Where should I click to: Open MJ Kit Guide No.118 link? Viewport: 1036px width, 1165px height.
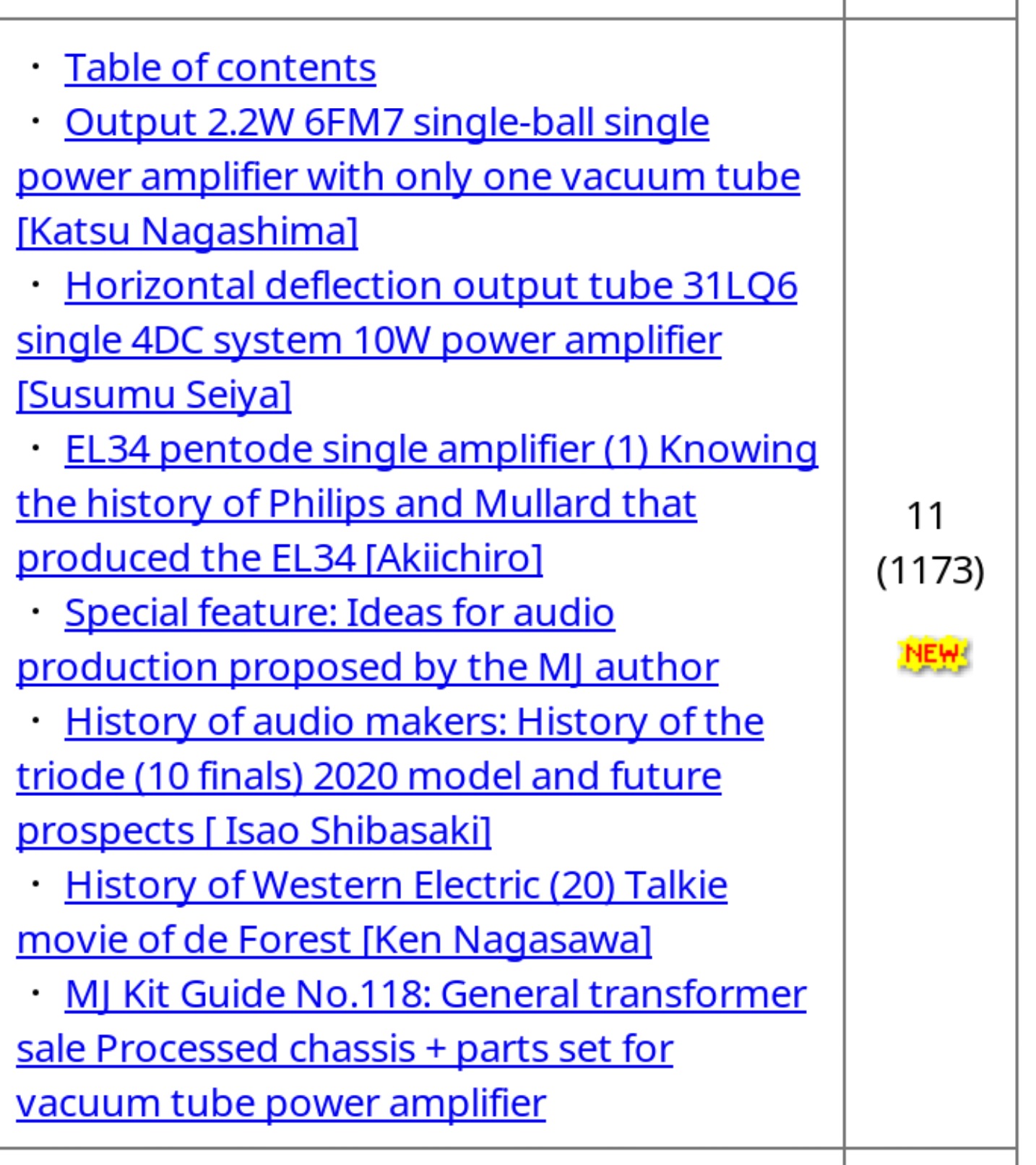(x=436, y=995)
